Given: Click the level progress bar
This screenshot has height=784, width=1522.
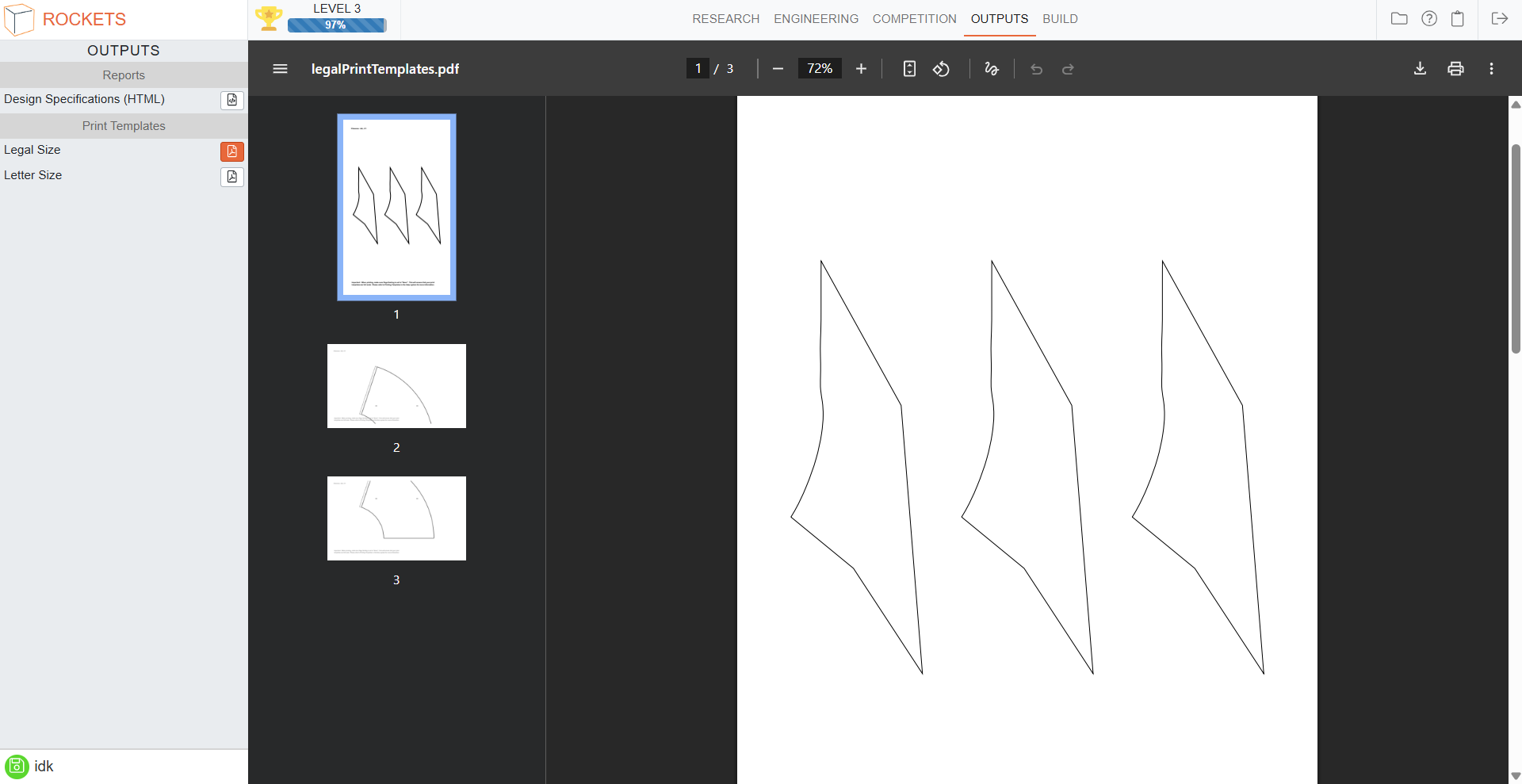Looking at the screenshot, I should coord(336,25).
